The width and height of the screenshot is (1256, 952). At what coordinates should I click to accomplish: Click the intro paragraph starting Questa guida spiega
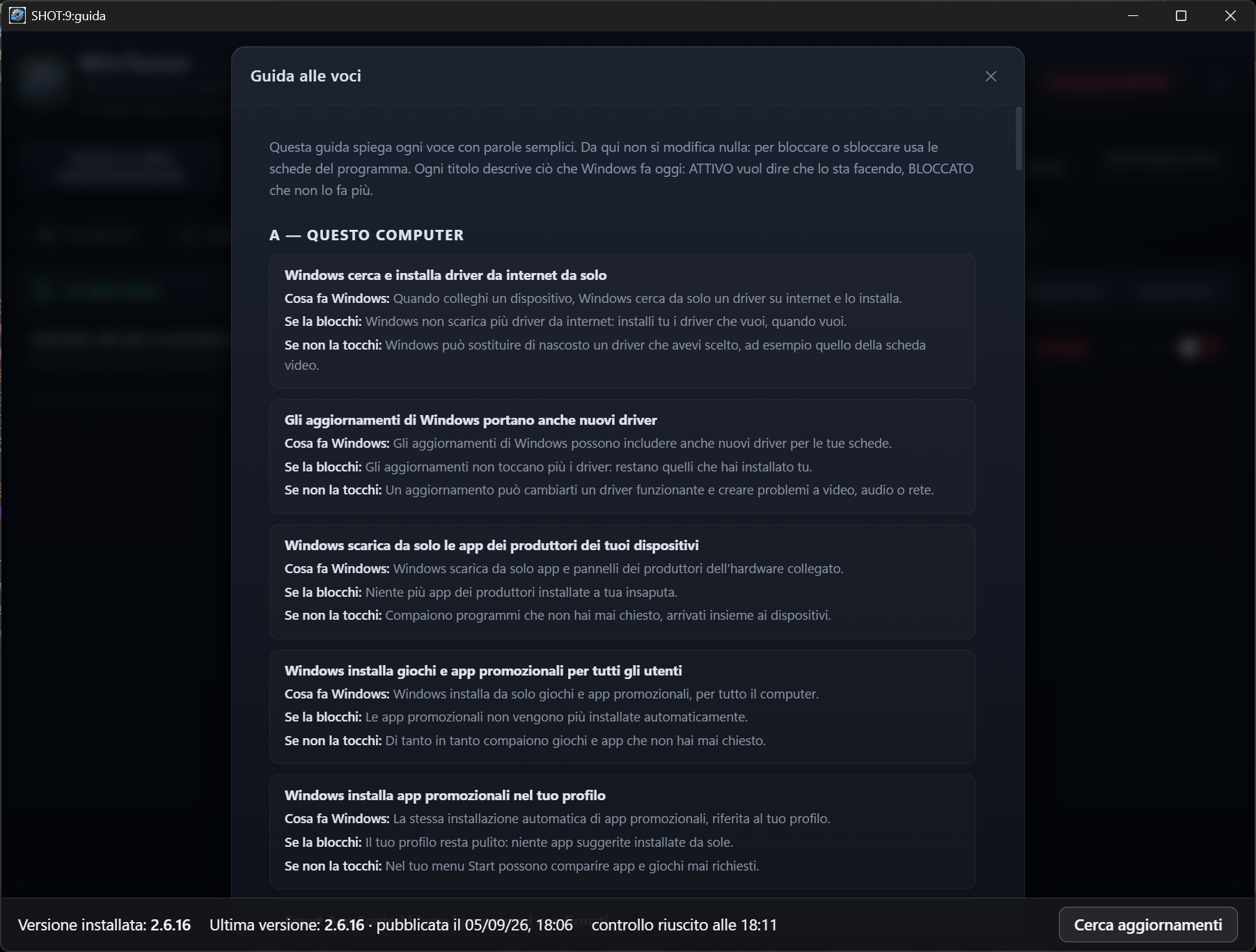[x=622, y=169]
